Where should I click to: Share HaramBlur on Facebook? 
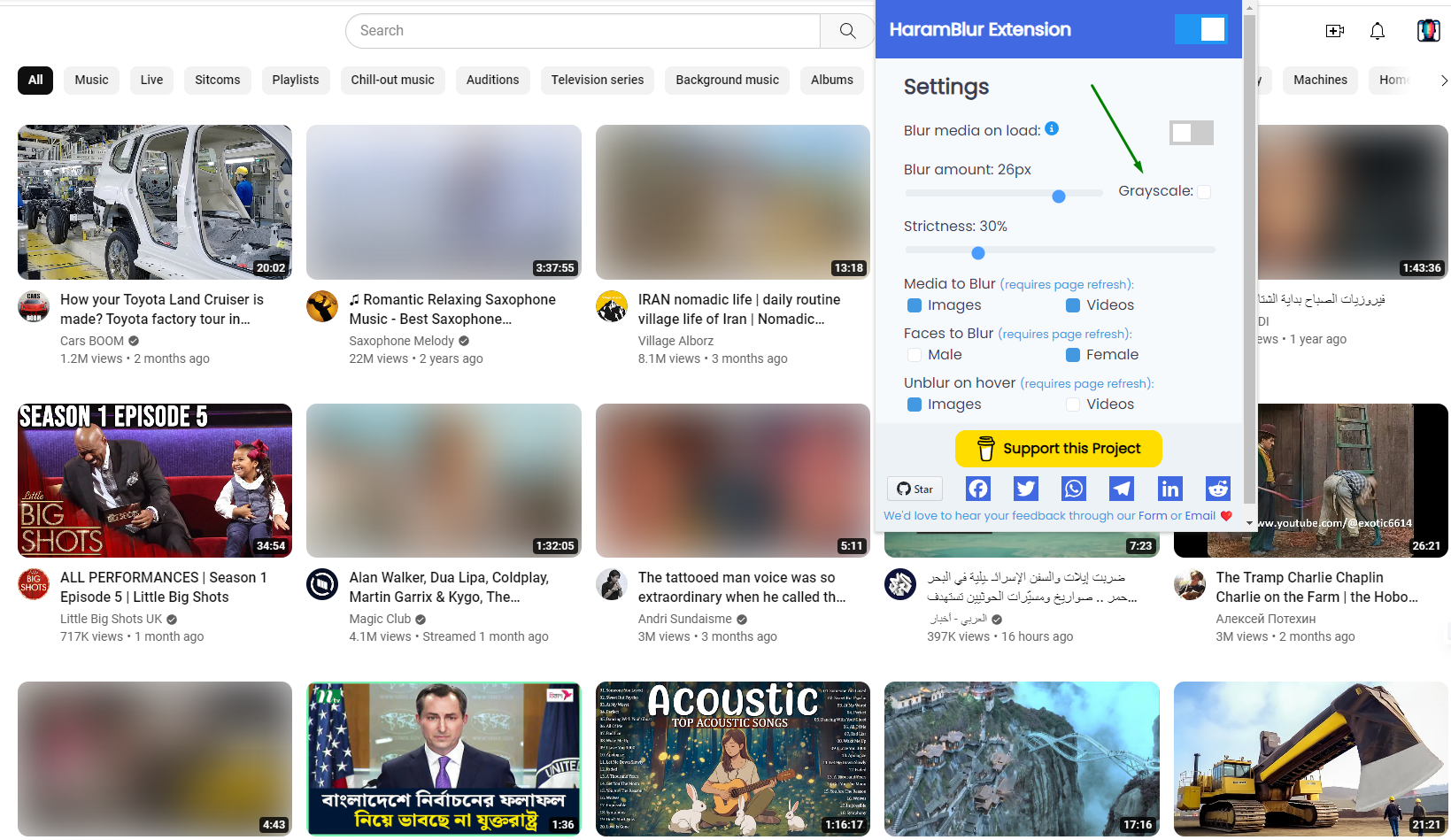coord(977,489)
